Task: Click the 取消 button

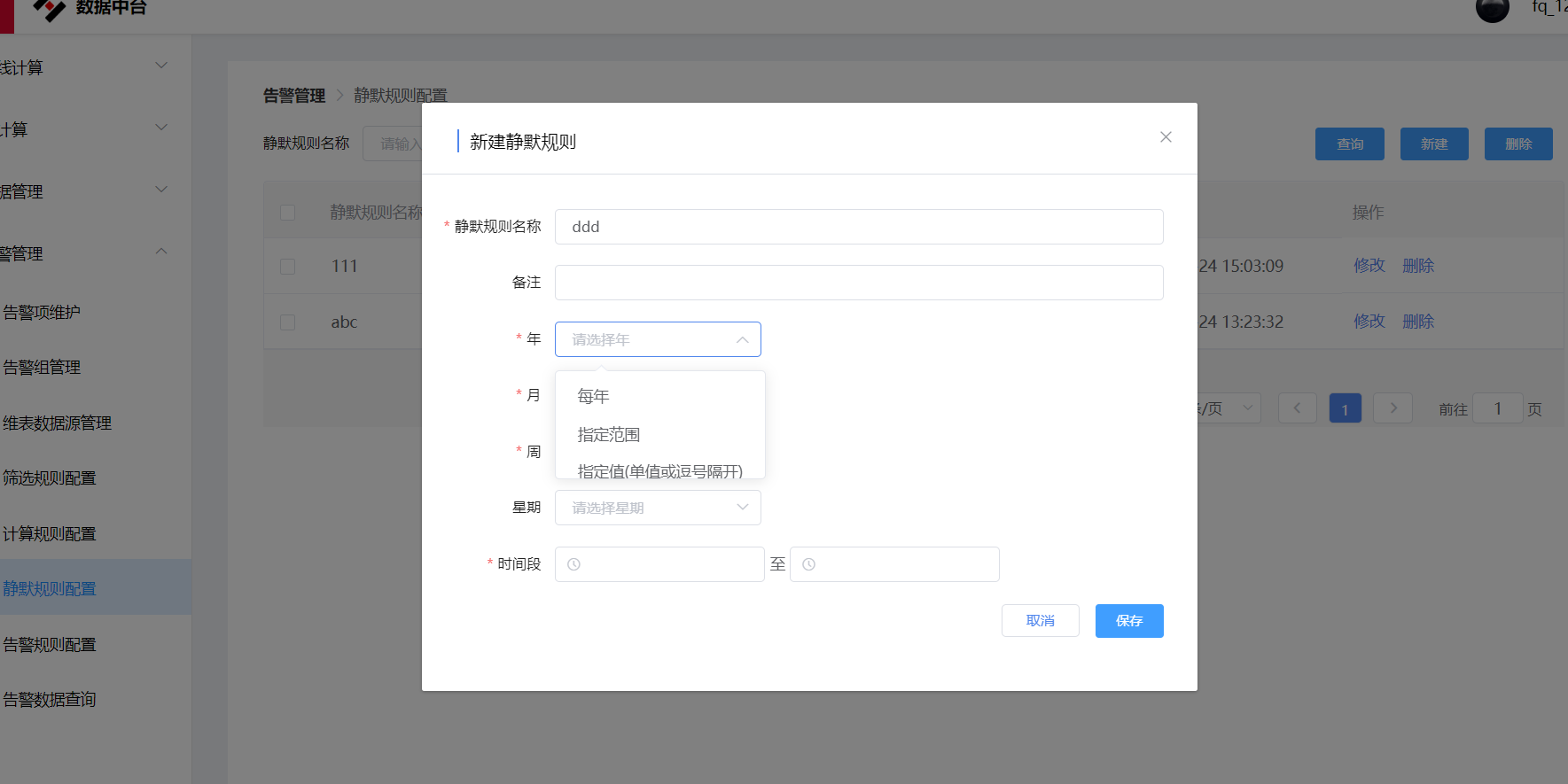Action: click(x=1040, y=621)
